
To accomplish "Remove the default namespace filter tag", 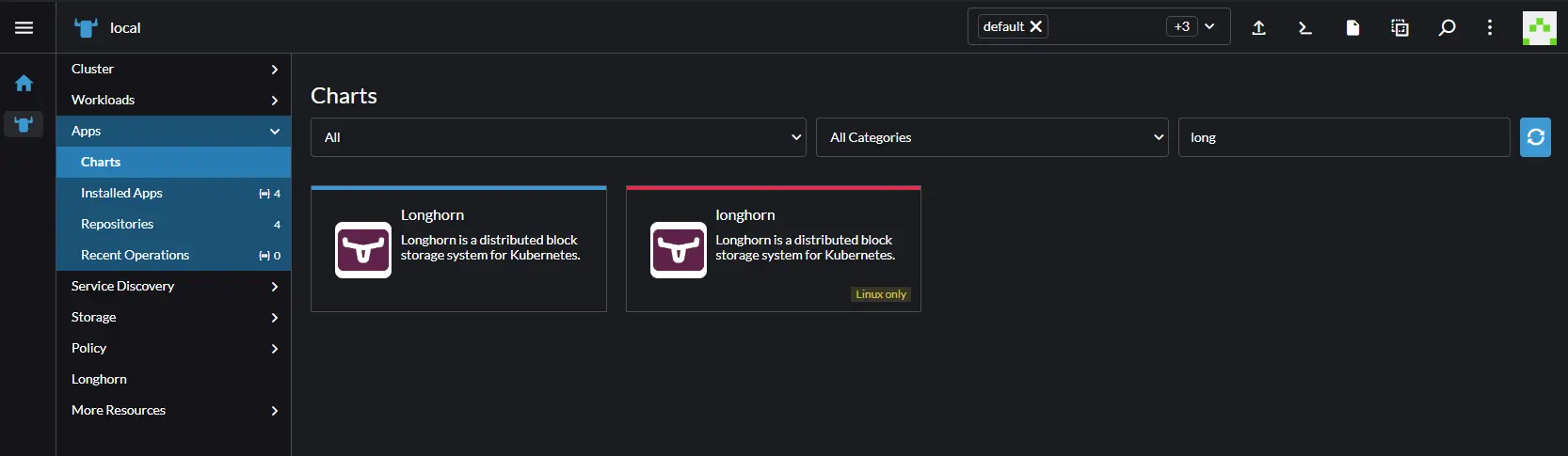I will pyautogui.click(x=1036, y=26).
